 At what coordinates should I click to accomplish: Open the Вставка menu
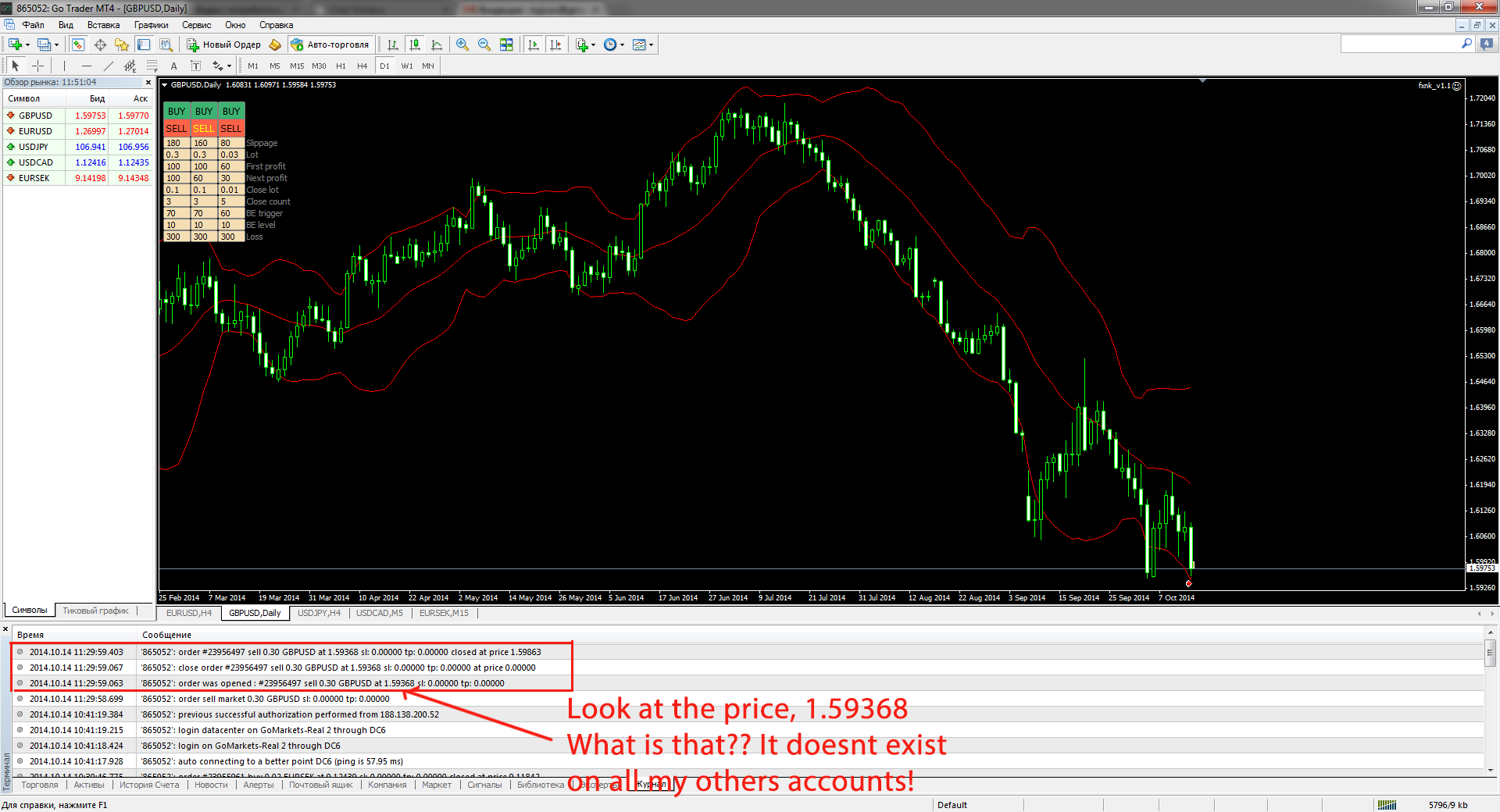103,25
